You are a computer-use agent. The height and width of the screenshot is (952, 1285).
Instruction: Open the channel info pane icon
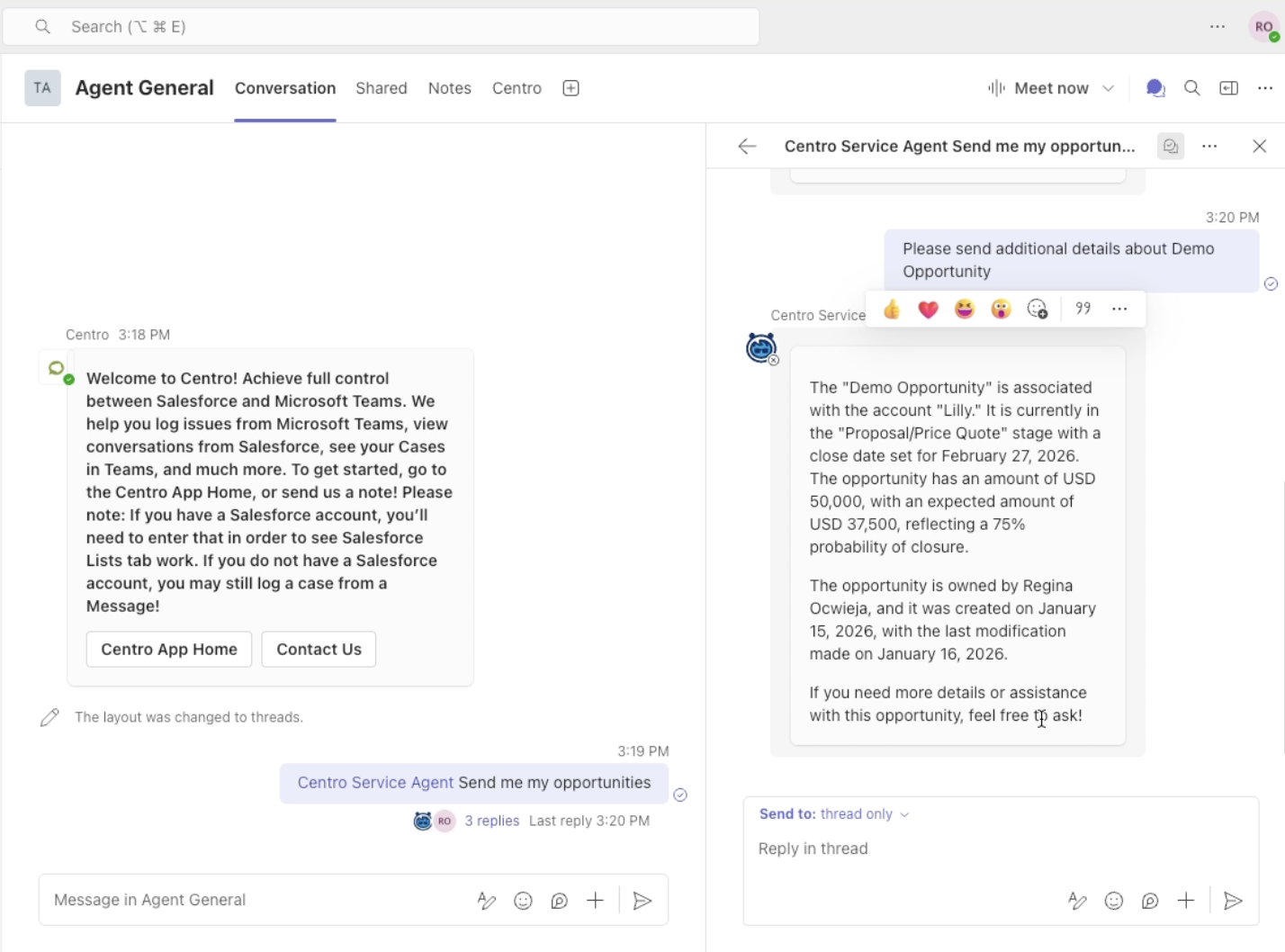1228,88
